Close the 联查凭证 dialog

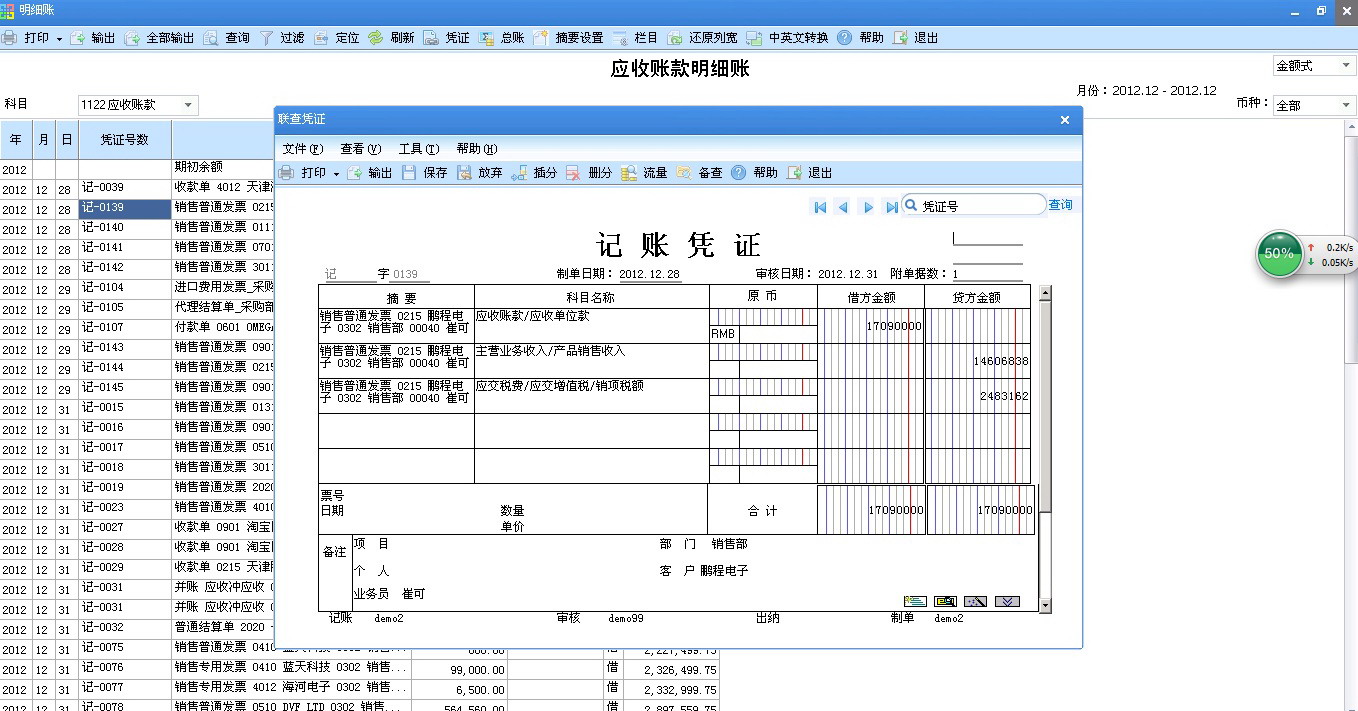pos(1065,120)
